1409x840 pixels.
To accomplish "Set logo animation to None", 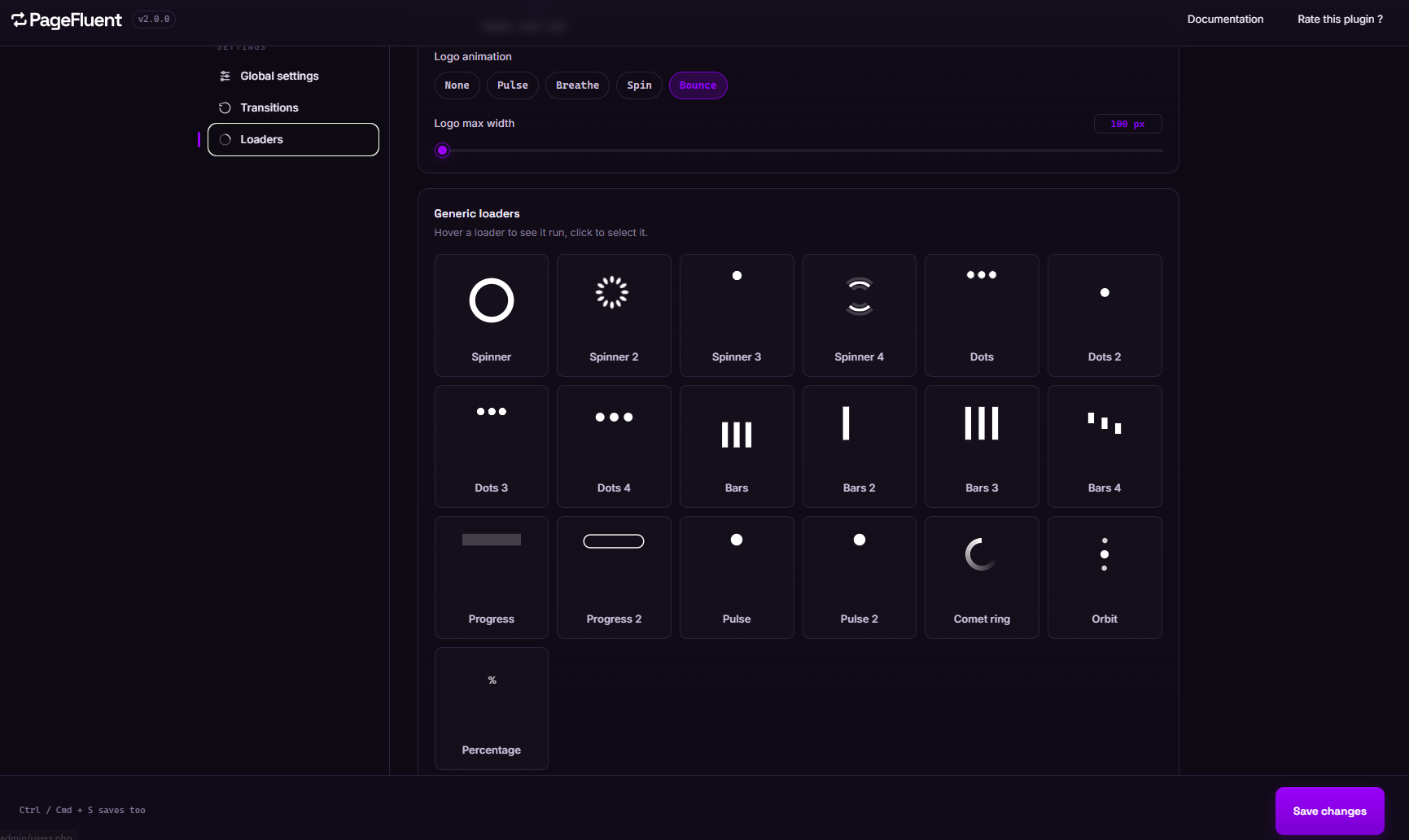I will pos(457,85).
